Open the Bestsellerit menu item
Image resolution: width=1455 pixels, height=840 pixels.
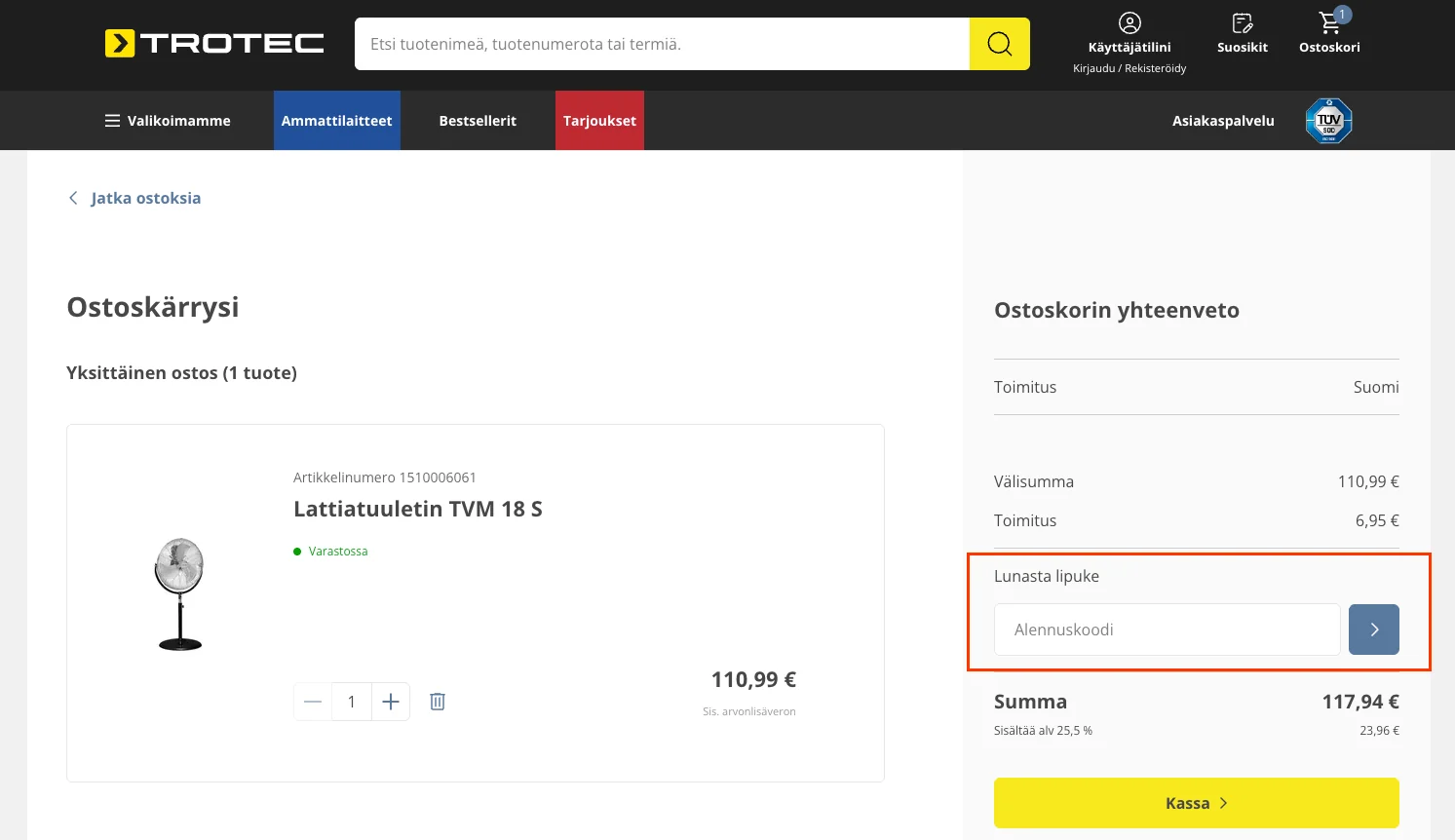click(x=478, y=121)
